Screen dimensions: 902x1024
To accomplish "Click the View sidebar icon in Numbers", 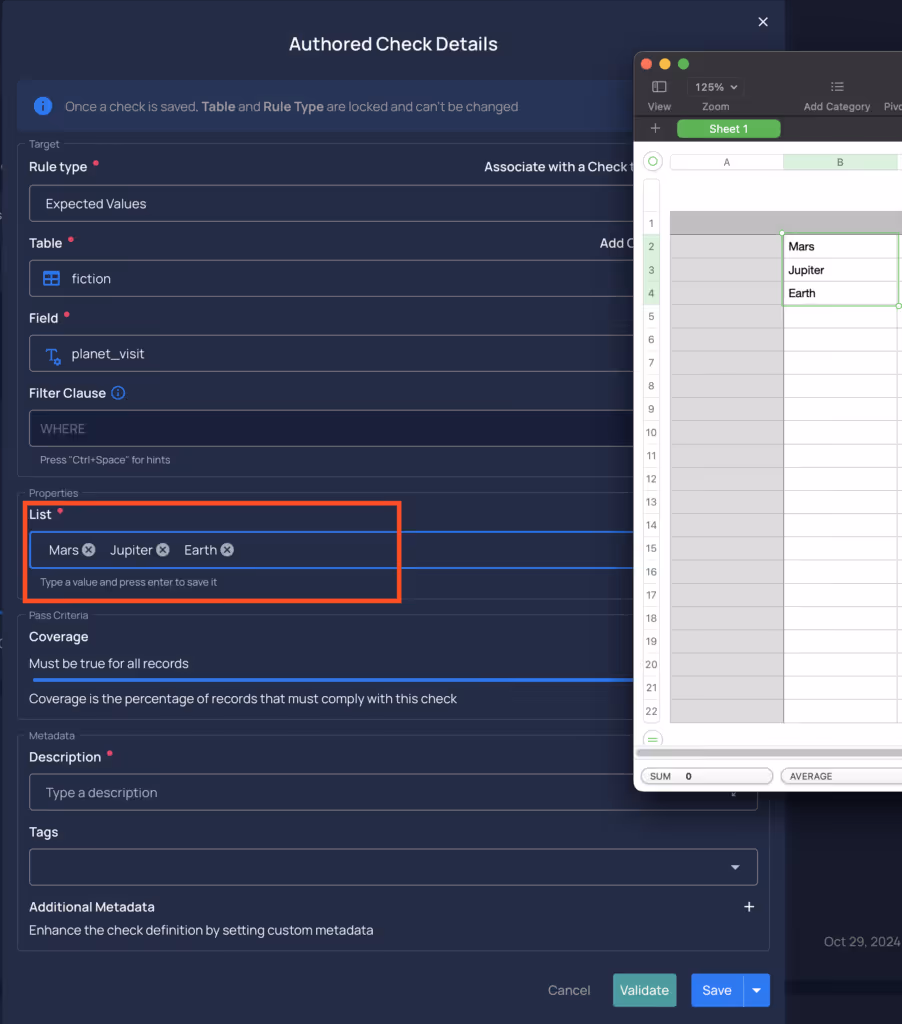I will click(659, 87).
